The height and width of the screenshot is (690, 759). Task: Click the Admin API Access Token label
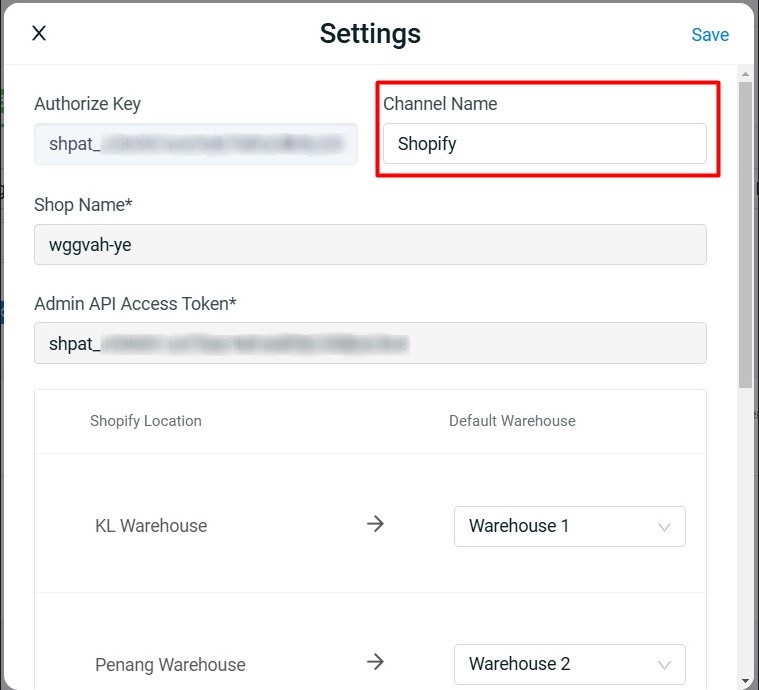[135, 303]
